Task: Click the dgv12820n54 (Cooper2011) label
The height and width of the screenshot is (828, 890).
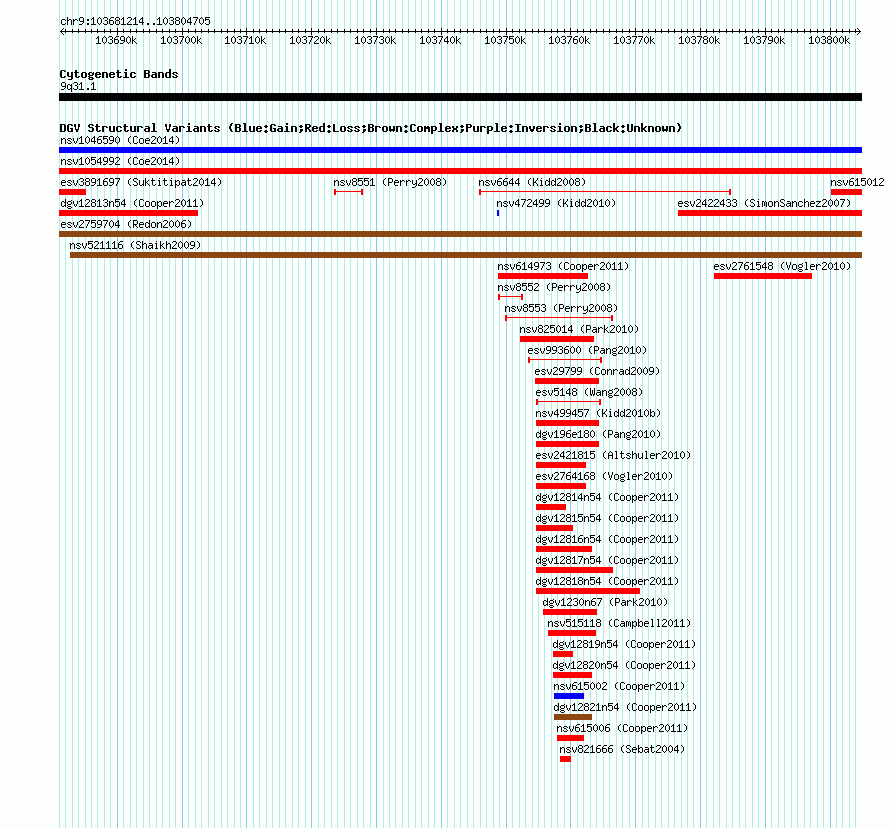Action: [x=624, y=665]
